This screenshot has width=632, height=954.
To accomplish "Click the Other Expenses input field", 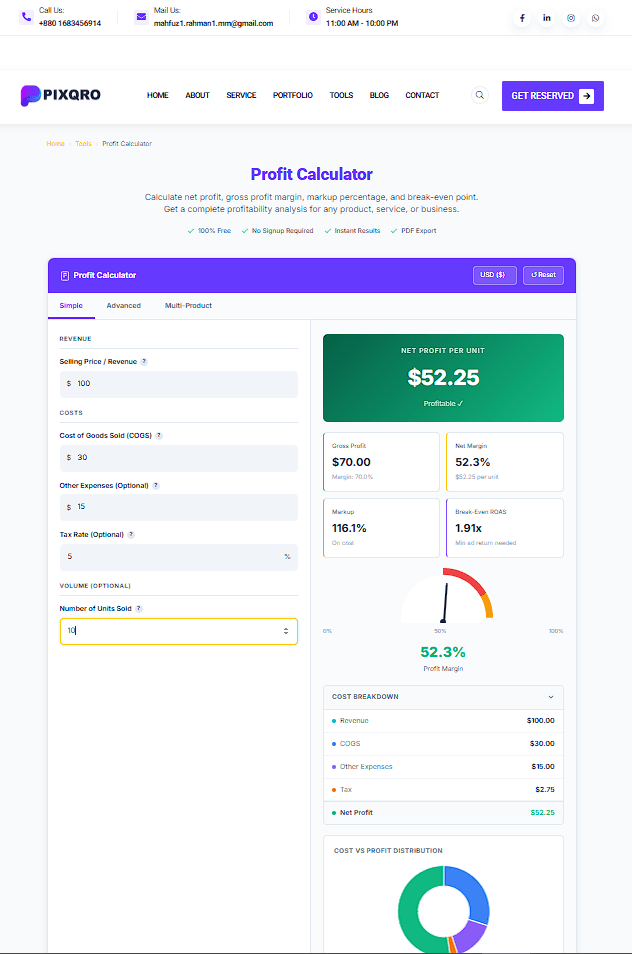I will tap(178, 506).
